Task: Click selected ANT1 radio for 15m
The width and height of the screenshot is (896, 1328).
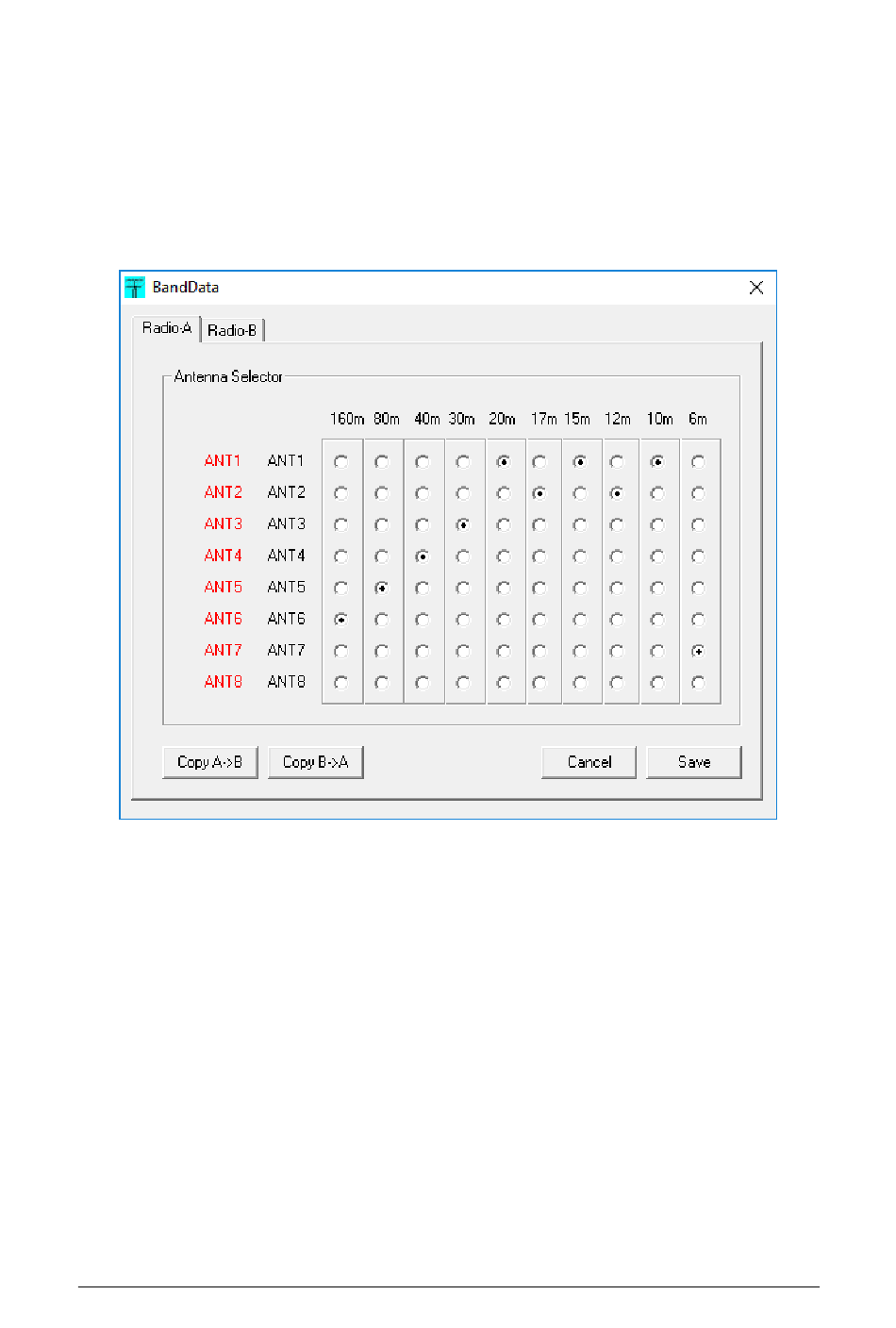Action: pyautogui.click(x=580, y=462)
